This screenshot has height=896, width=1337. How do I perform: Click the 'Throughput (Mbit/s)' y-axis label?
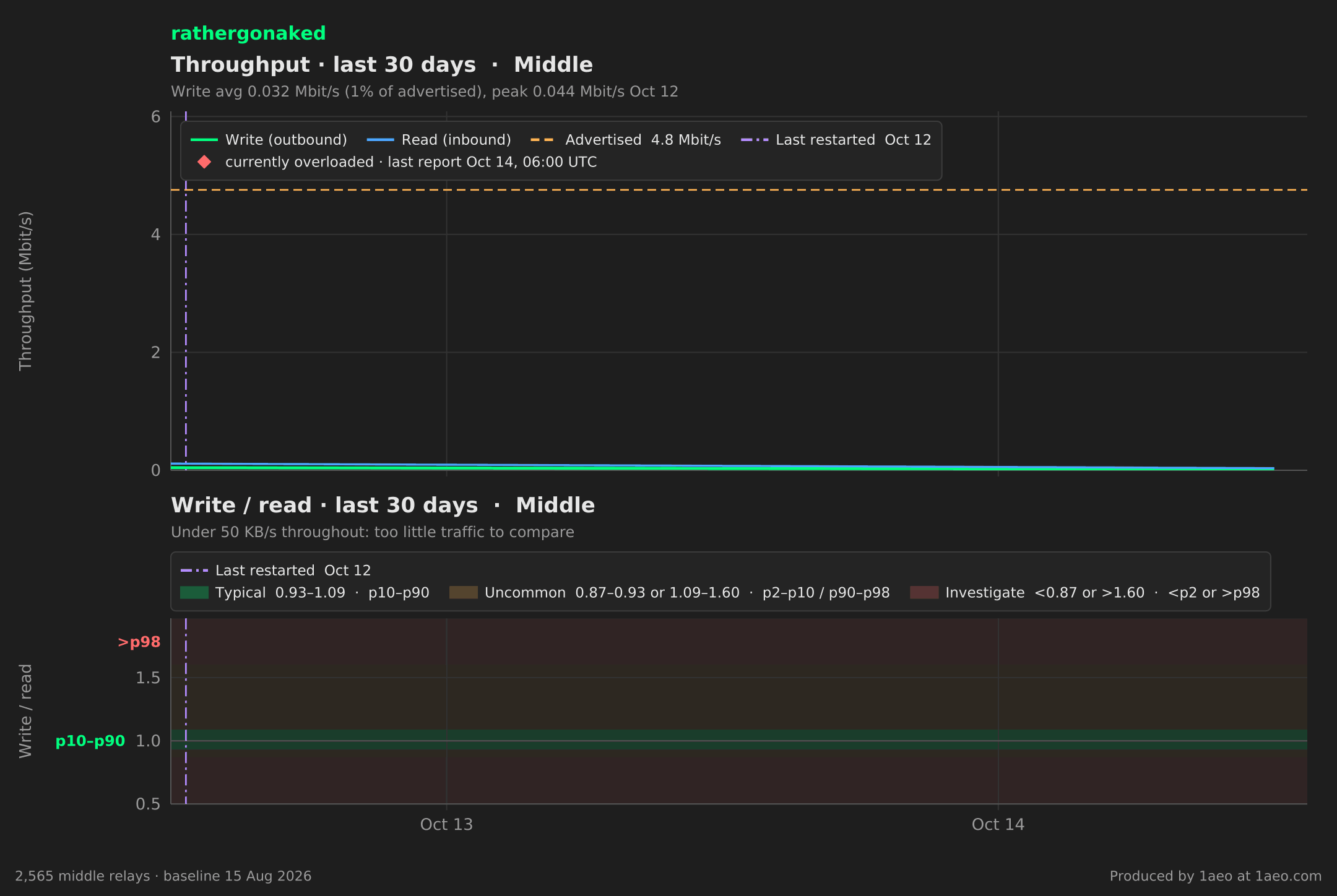(25, 291)
